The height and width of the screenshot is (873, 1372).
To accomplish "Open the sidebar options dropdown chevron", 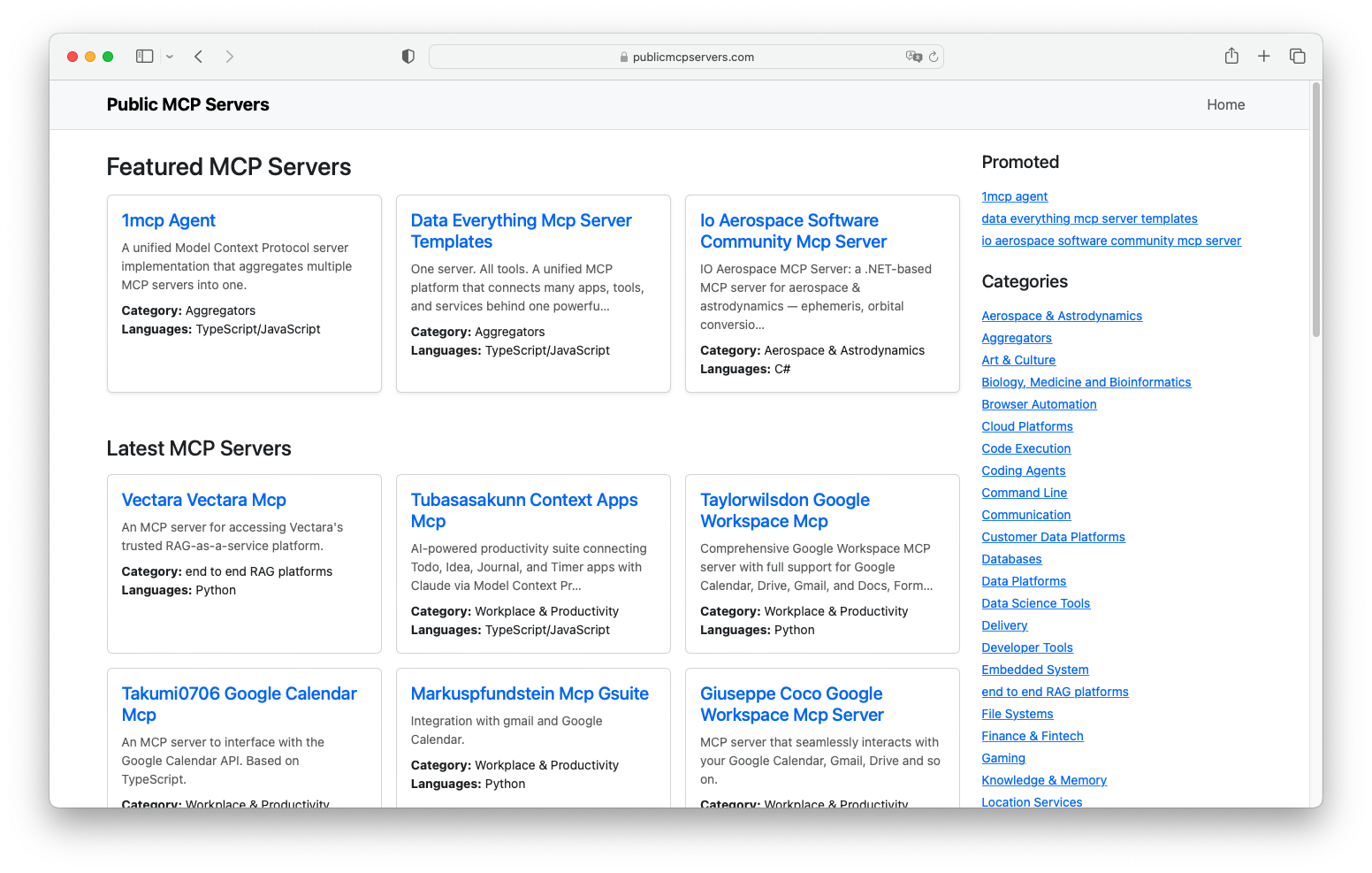I will click(x=170, y=57).
